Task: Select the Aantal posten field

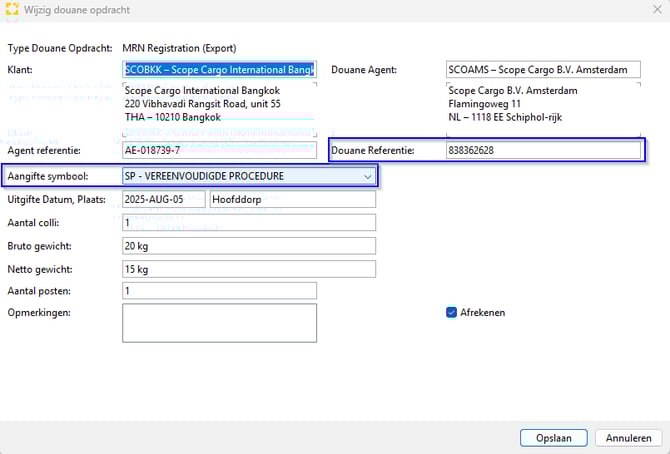Action: [x=219, y=291]
